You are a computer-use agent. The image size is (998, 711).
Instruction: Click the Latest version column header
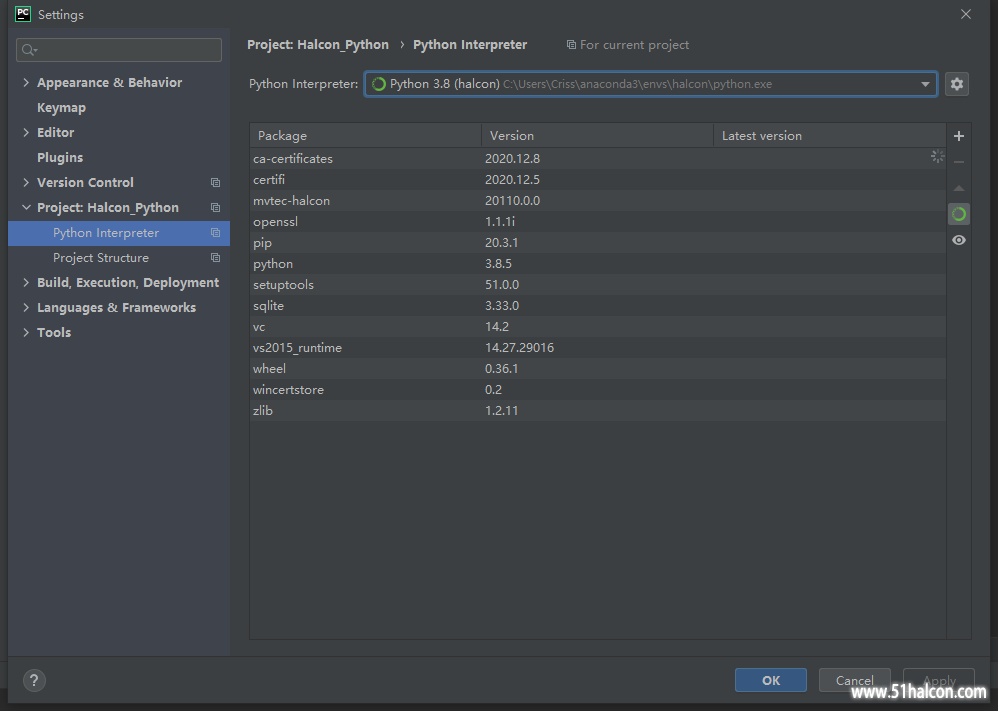coord(829,136)
